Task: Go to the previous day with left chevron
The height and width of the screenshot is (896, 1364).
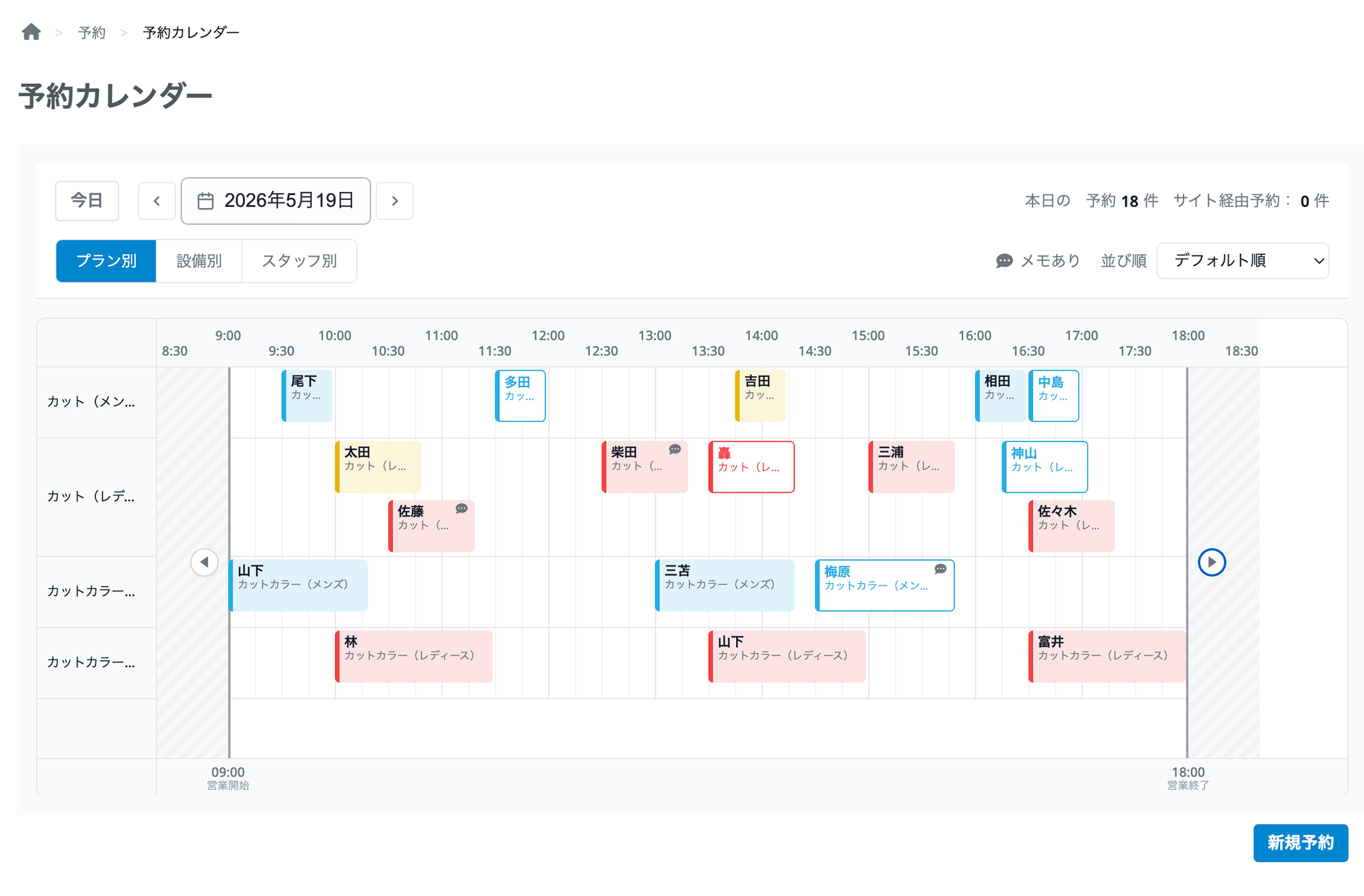Action: point(157,200)
